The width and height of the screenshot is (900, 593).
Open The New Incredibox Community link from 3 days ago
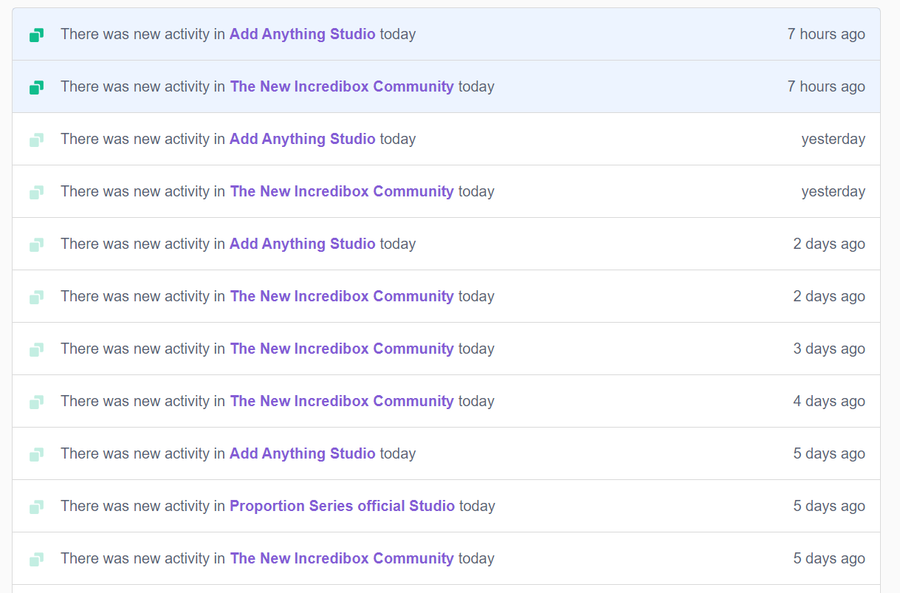pyautogui.click(x=342, y=348)
